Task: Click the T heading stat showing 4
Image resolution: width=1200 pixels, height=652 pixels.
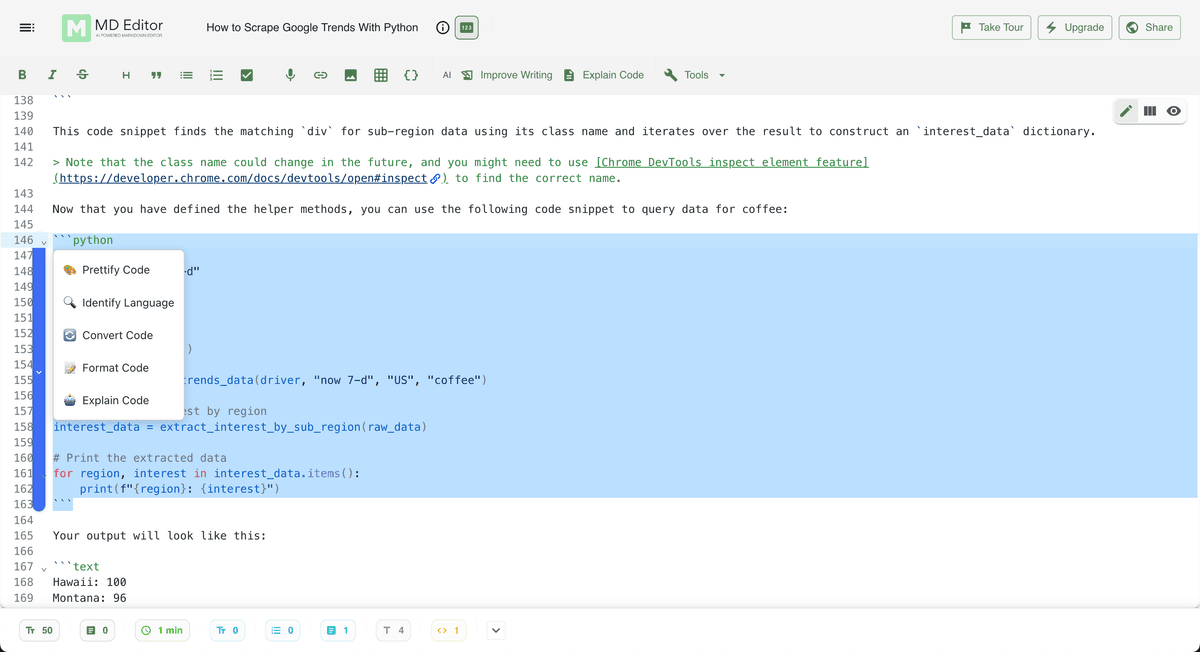Action: click(393, 630)
